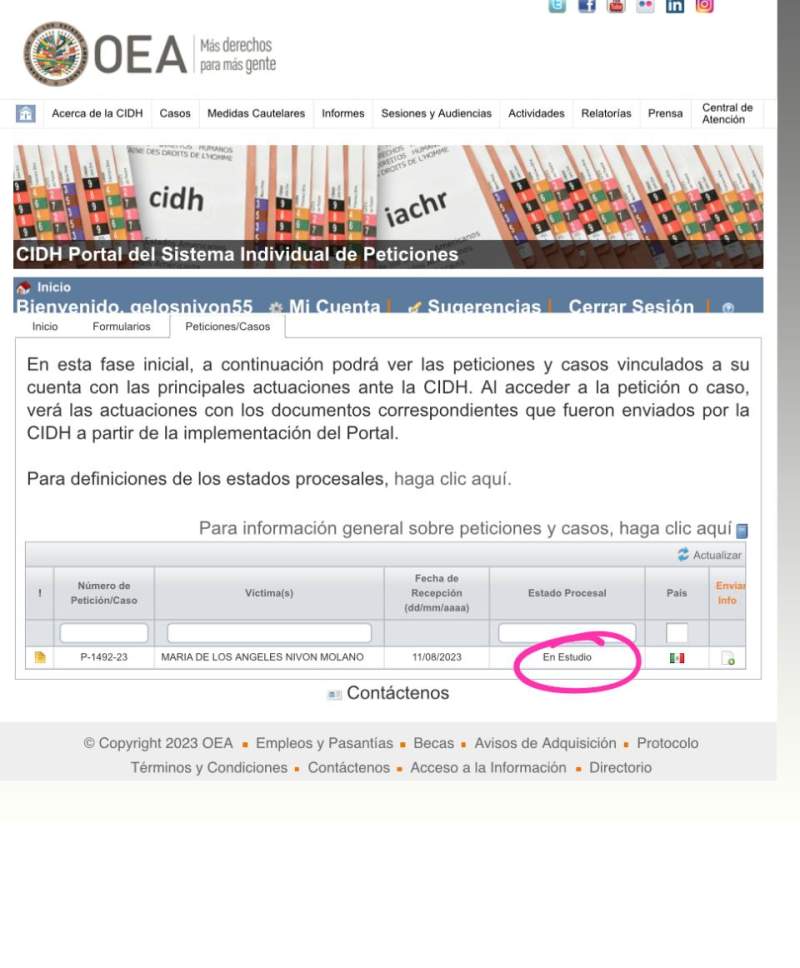This screenshot has height=968, width=800.
Task: Open Sesiones y Audiencias menu
Action: point(436,114)
